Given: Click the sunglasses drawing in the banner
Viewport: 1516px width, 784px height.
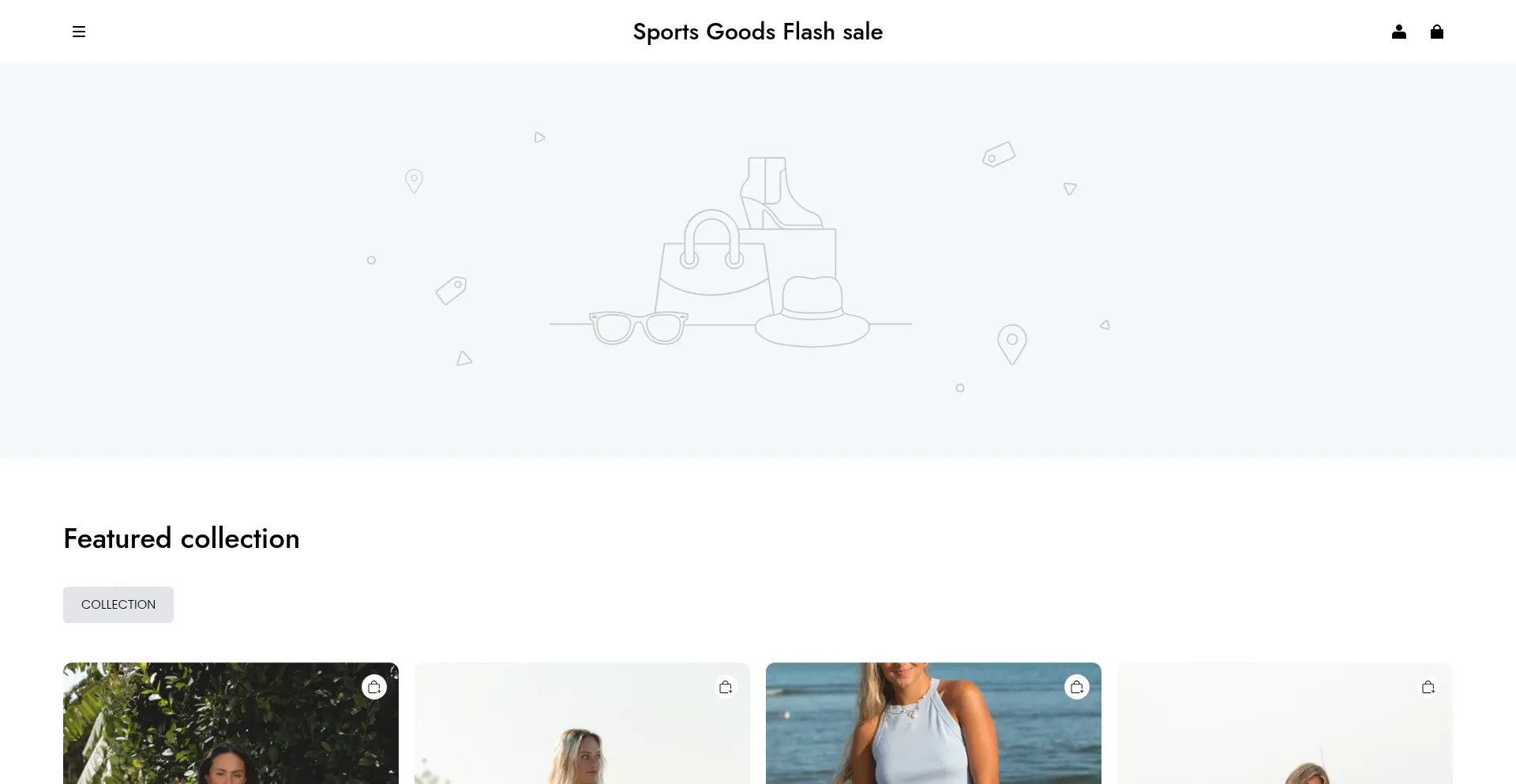Looking at the screenshot, I should [x=639, y=328].
